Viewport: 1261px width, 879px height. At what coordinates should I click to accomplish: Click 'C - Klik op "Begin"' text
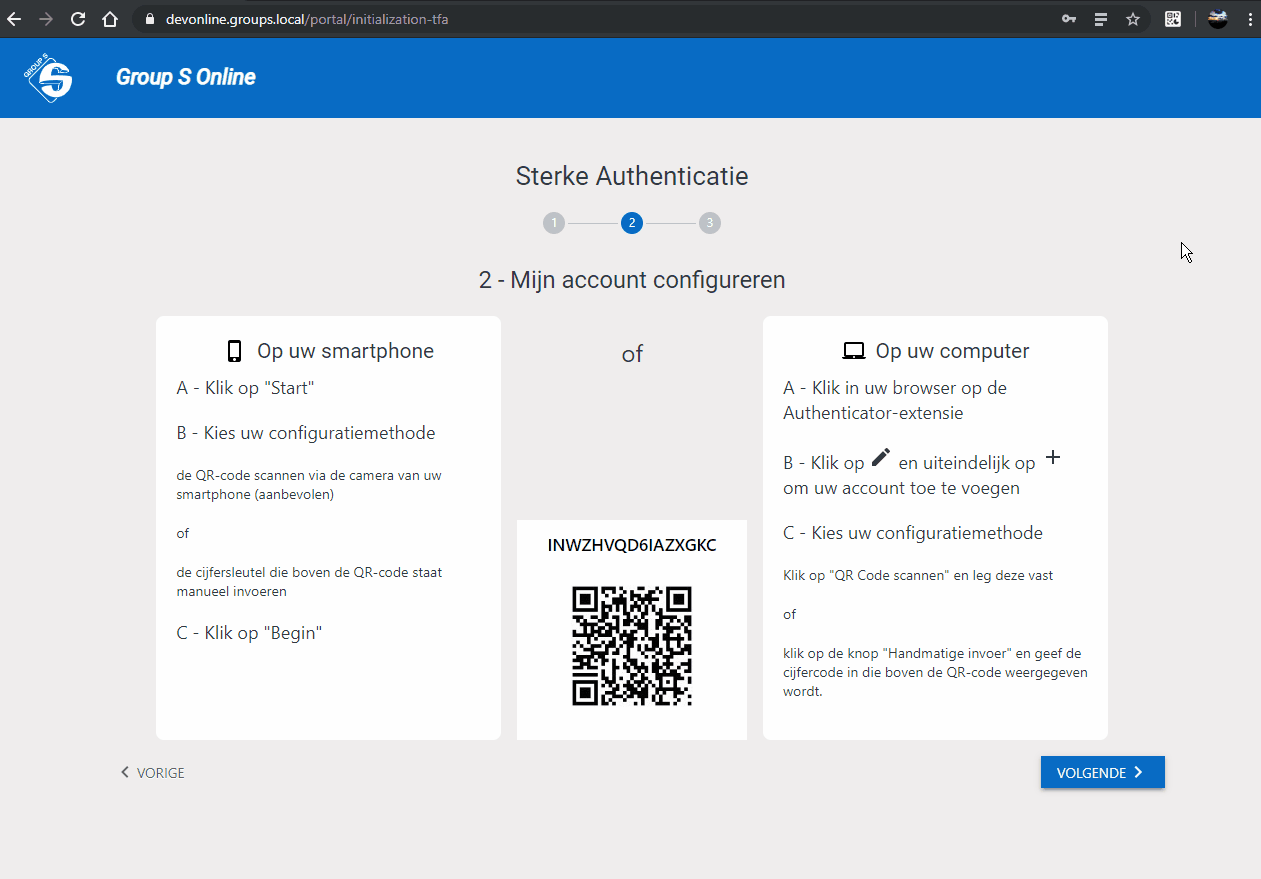click(249, 633)
